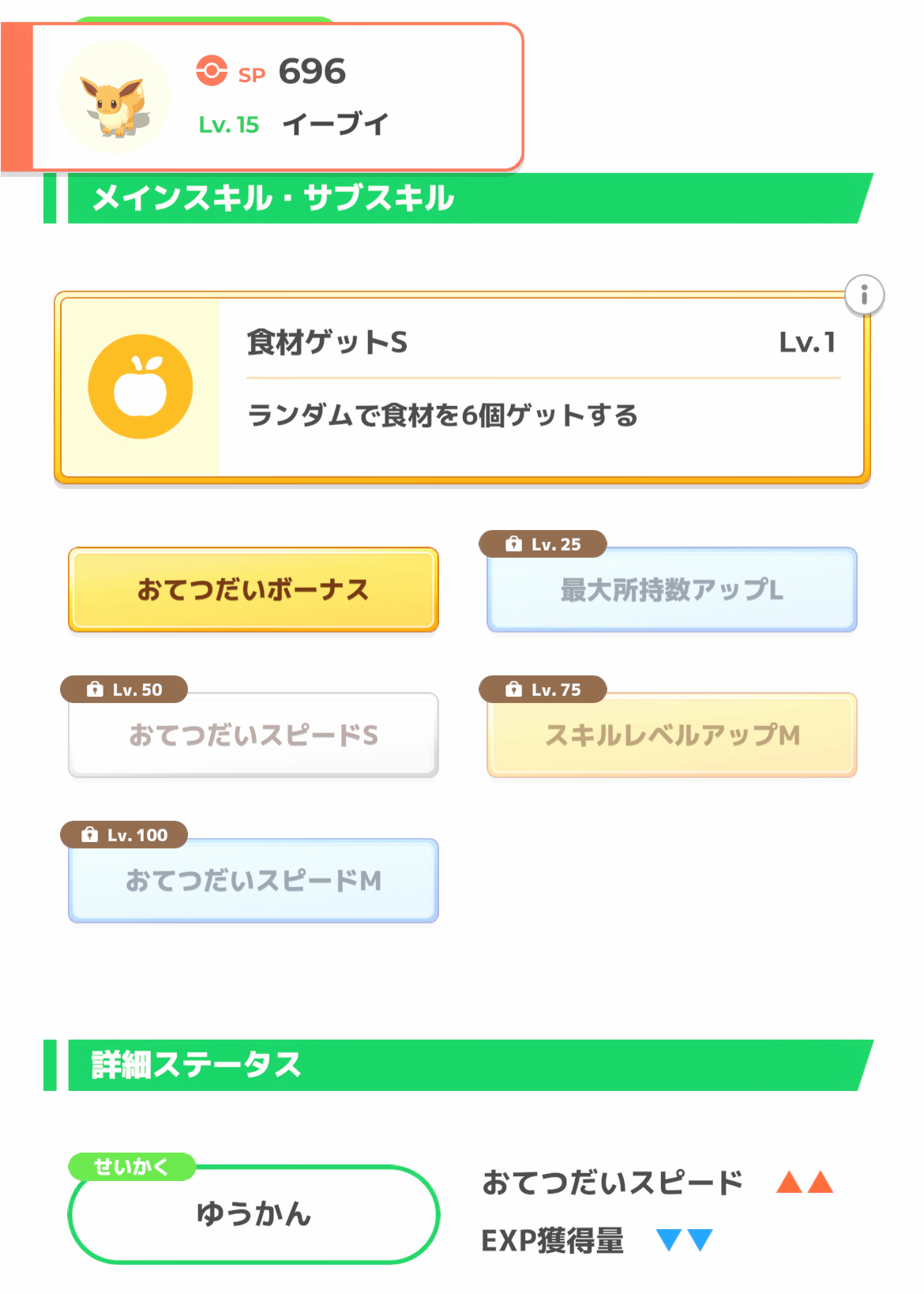Tap the locked おてつだいスピードS sub skill

tap(253, 735)
